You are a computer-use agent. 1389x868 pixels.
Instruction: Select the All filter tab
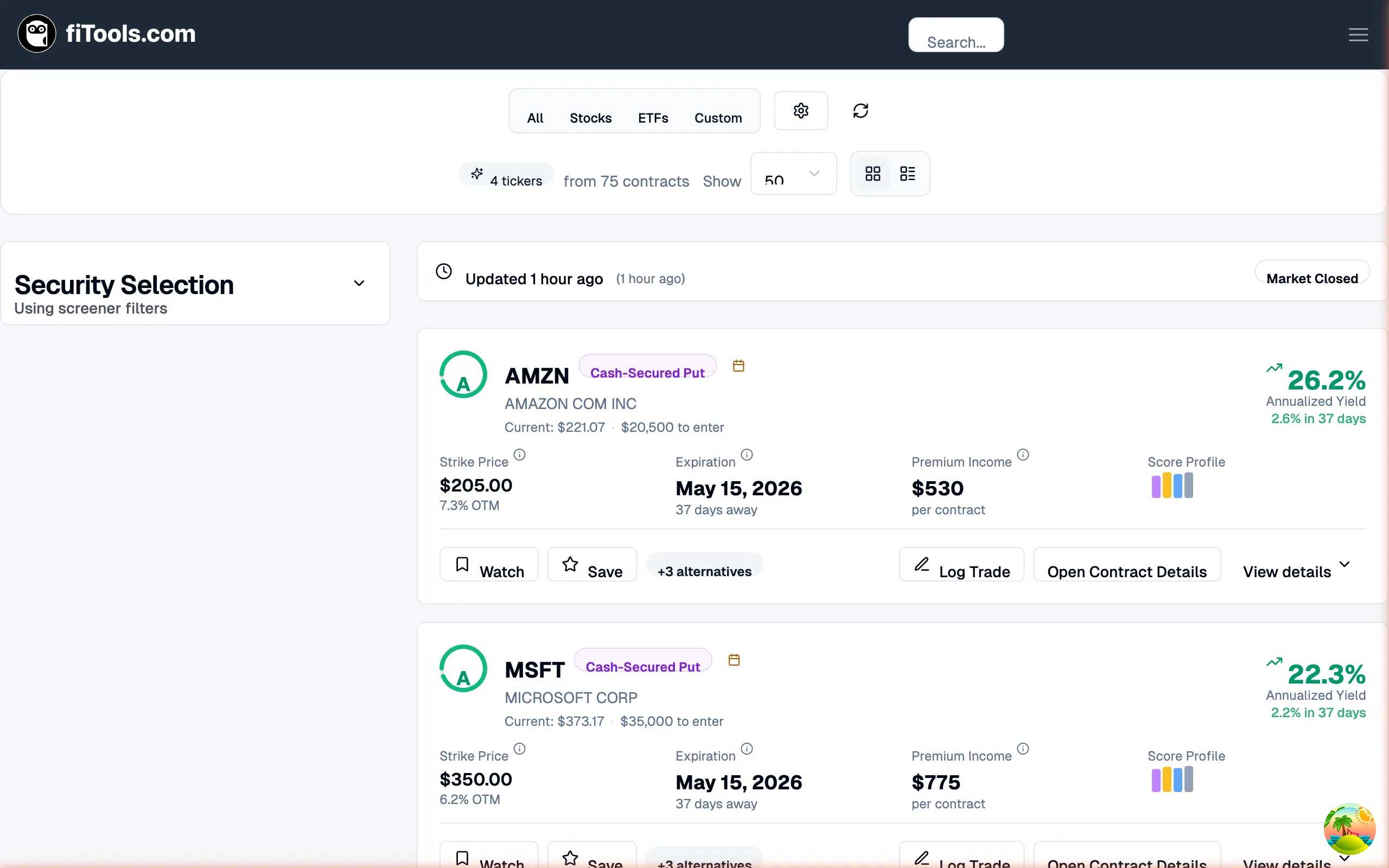[x=535, y=118]
